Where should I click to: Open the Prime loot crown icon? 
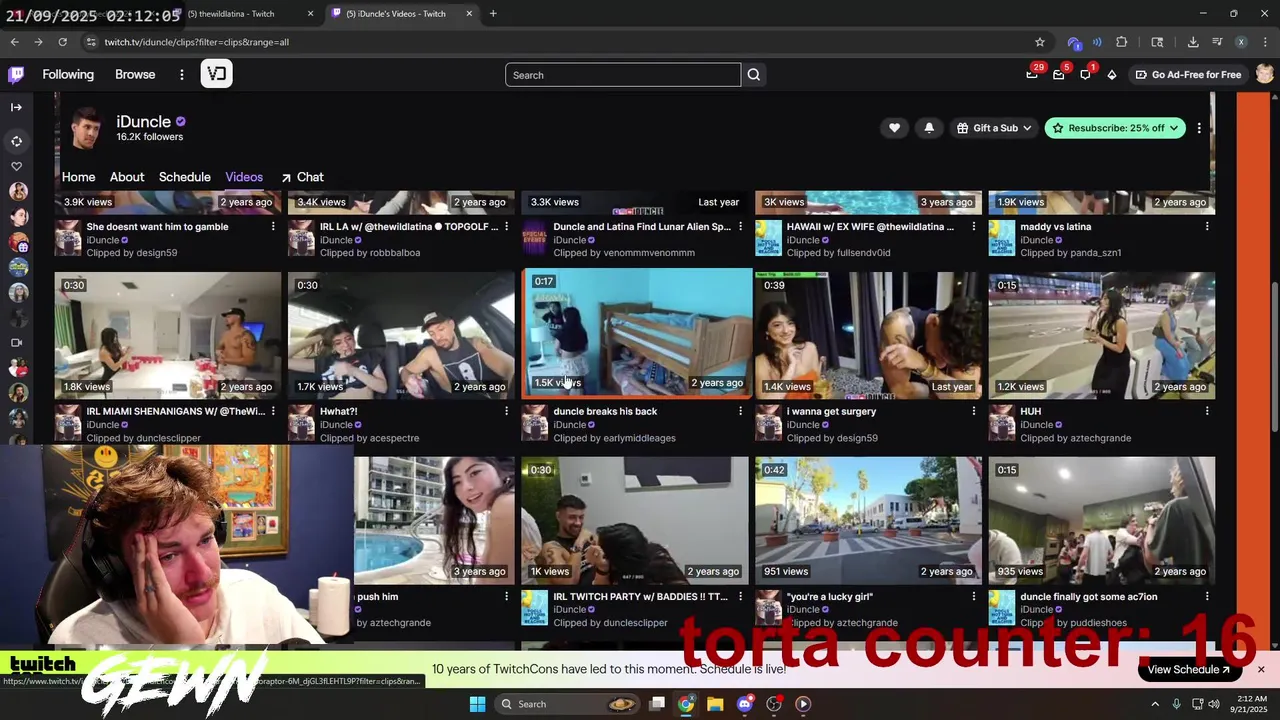click(x=1032, y=74)
